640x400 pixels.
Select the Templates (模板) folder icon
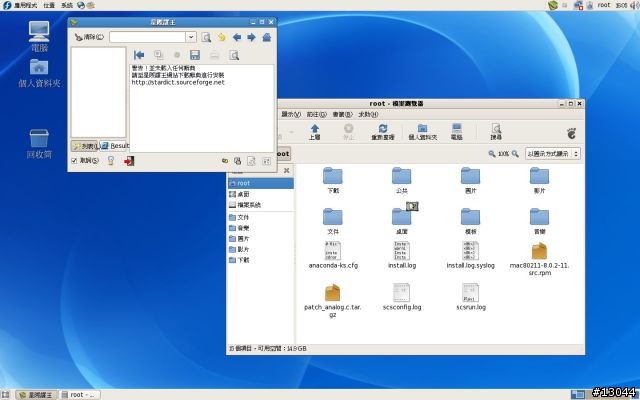(471, 221)
